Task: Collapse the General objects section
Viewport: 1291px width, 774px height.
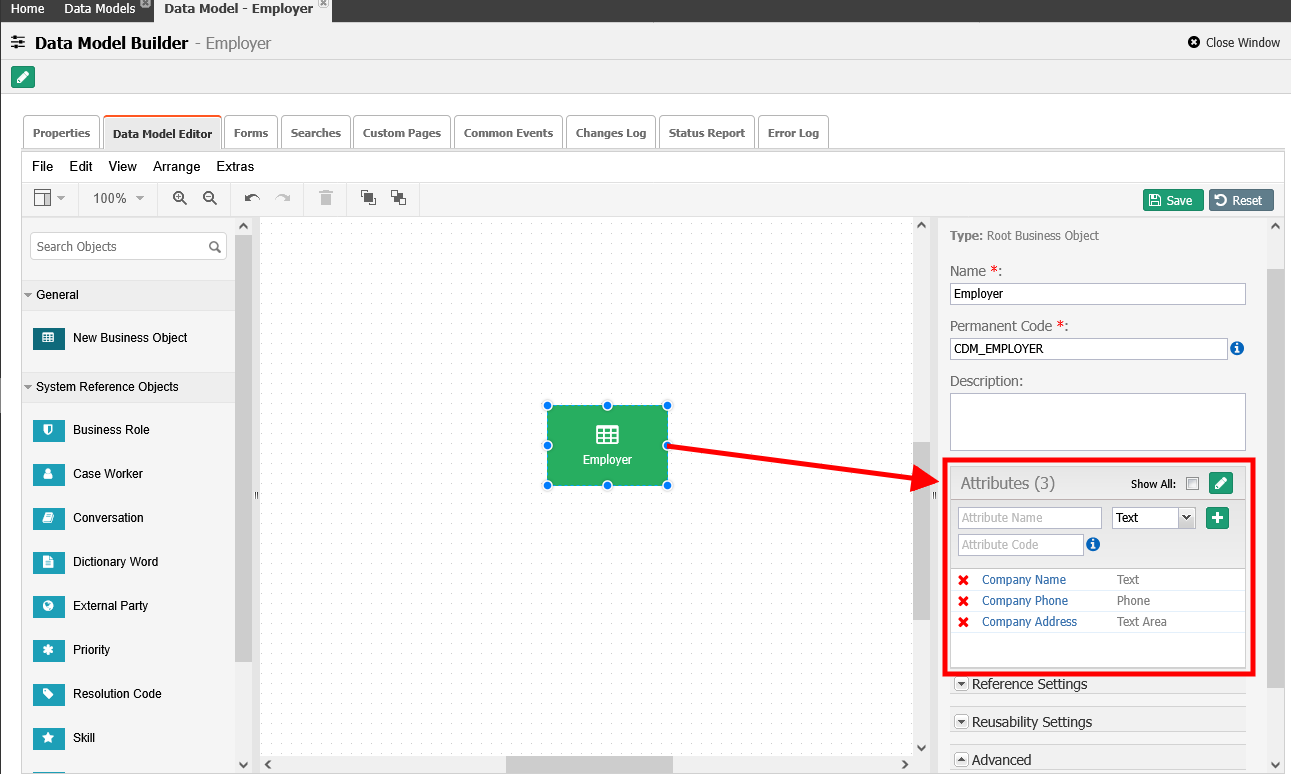Action: tap(28, 295)
